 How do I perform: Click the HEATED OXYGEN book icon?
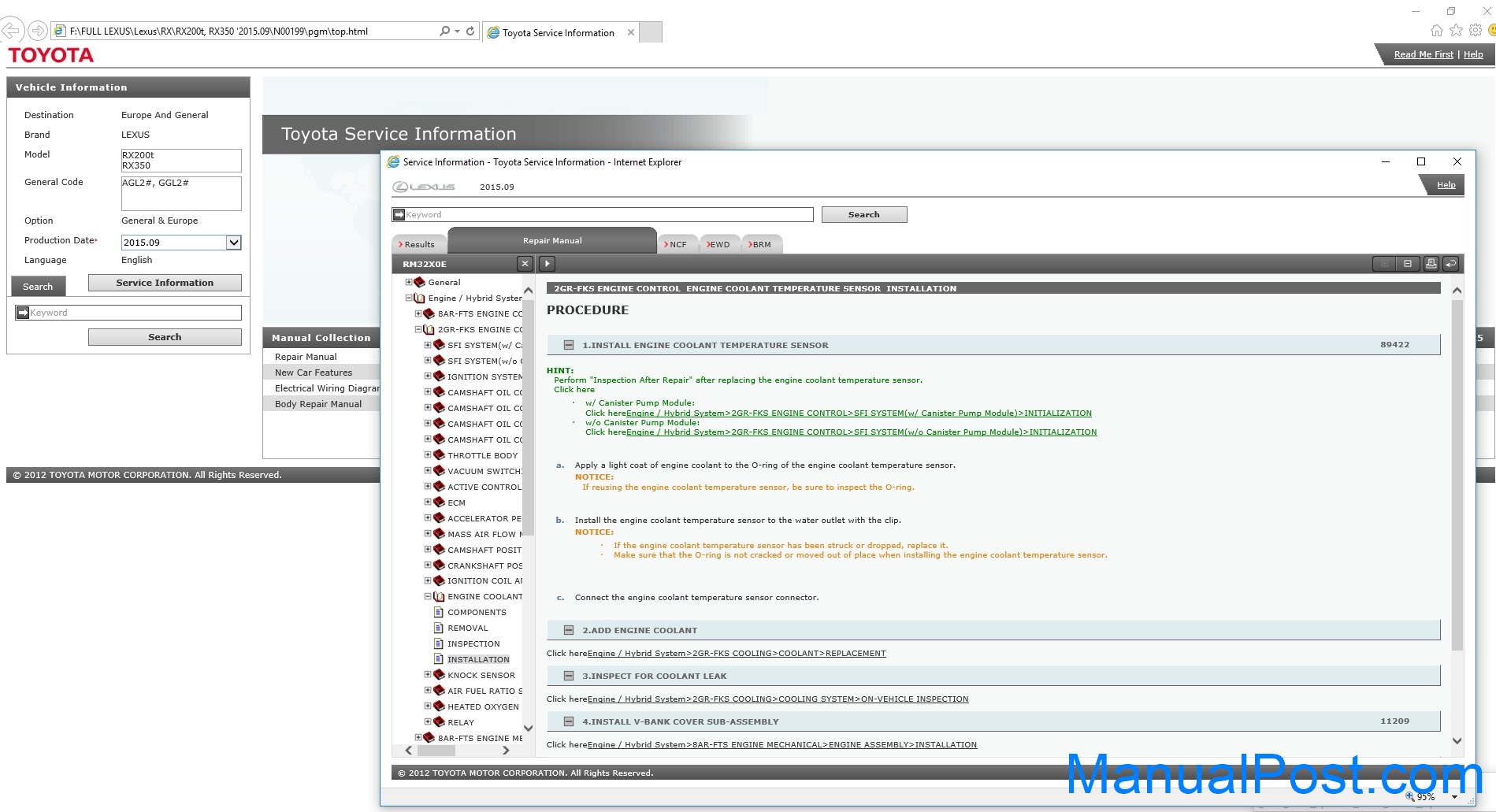[x=440, y=706]
